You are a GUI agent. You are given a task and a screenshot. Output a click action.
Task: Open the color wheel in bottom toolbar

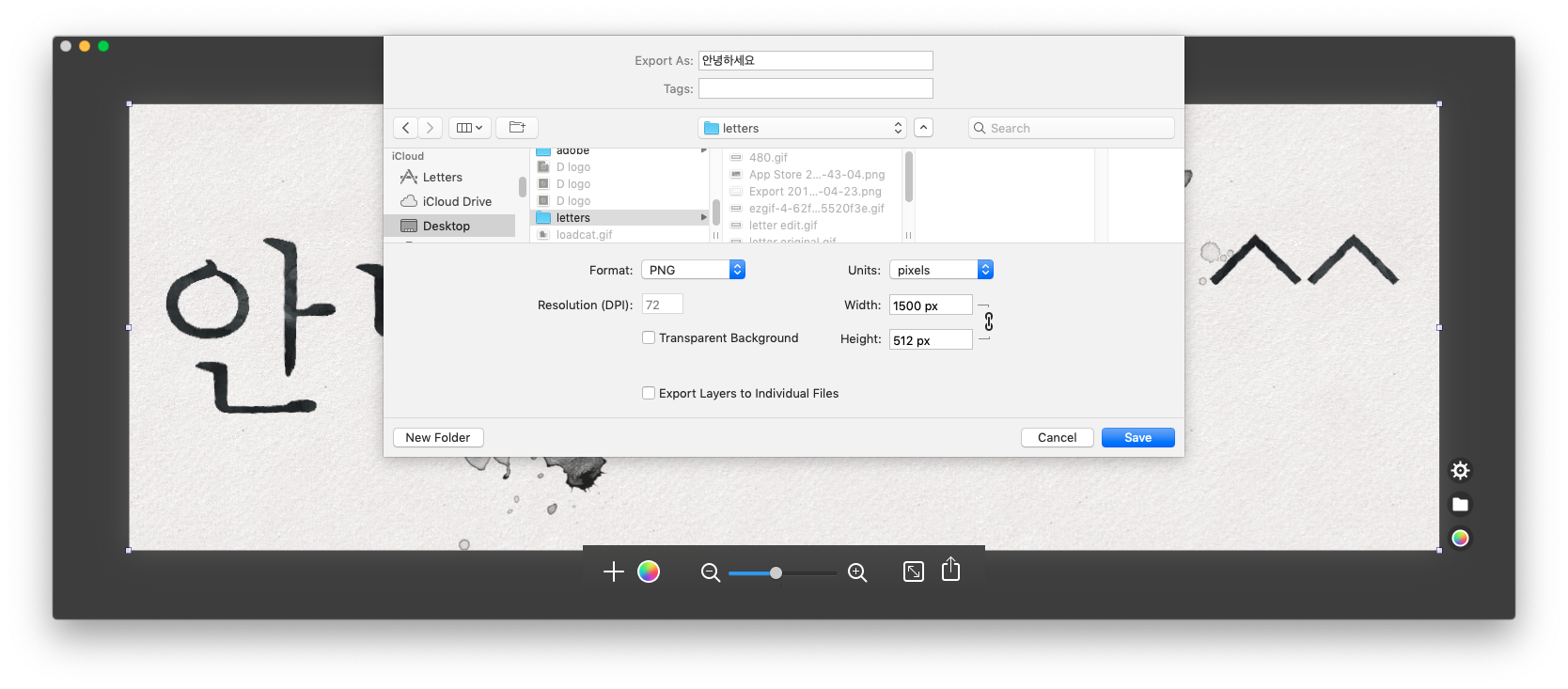649,572
